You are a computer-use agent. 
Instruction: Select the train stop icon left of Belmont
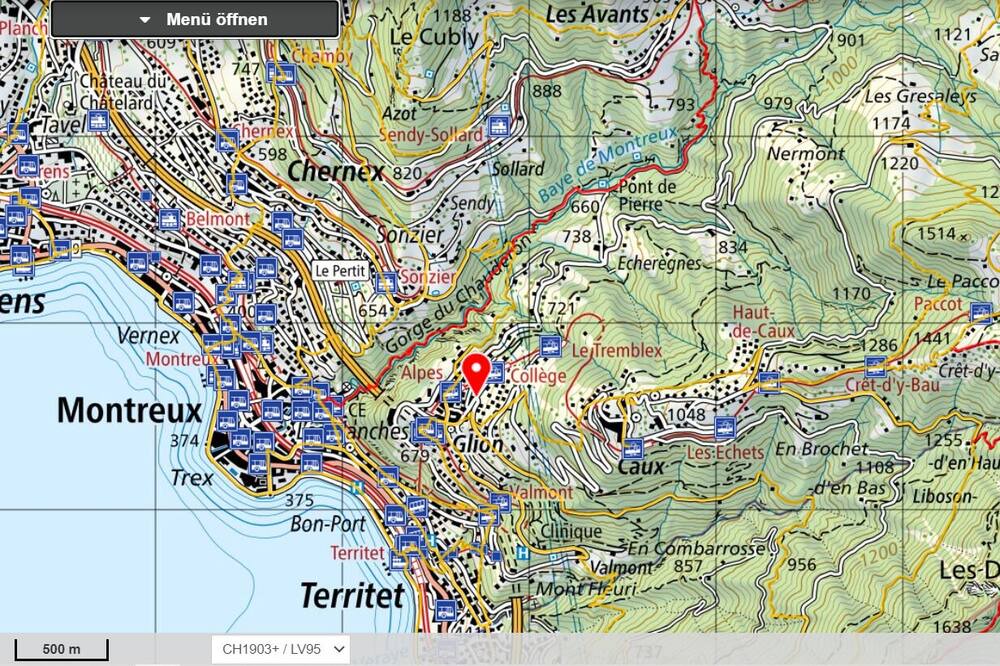coord(169,219)
